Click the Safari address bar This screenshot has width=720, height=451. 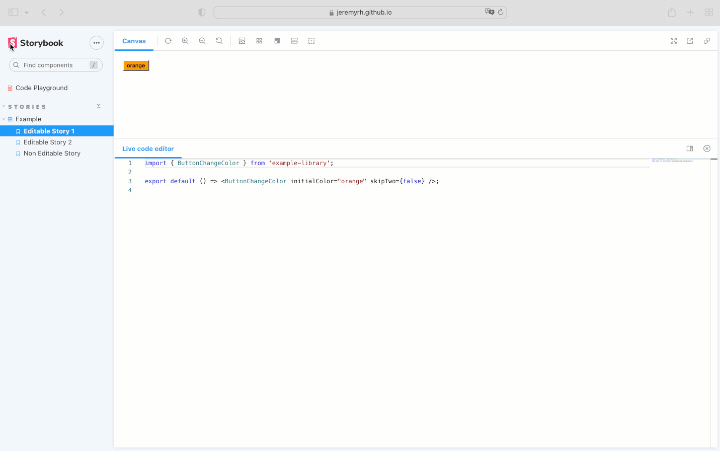click(360, 12)
